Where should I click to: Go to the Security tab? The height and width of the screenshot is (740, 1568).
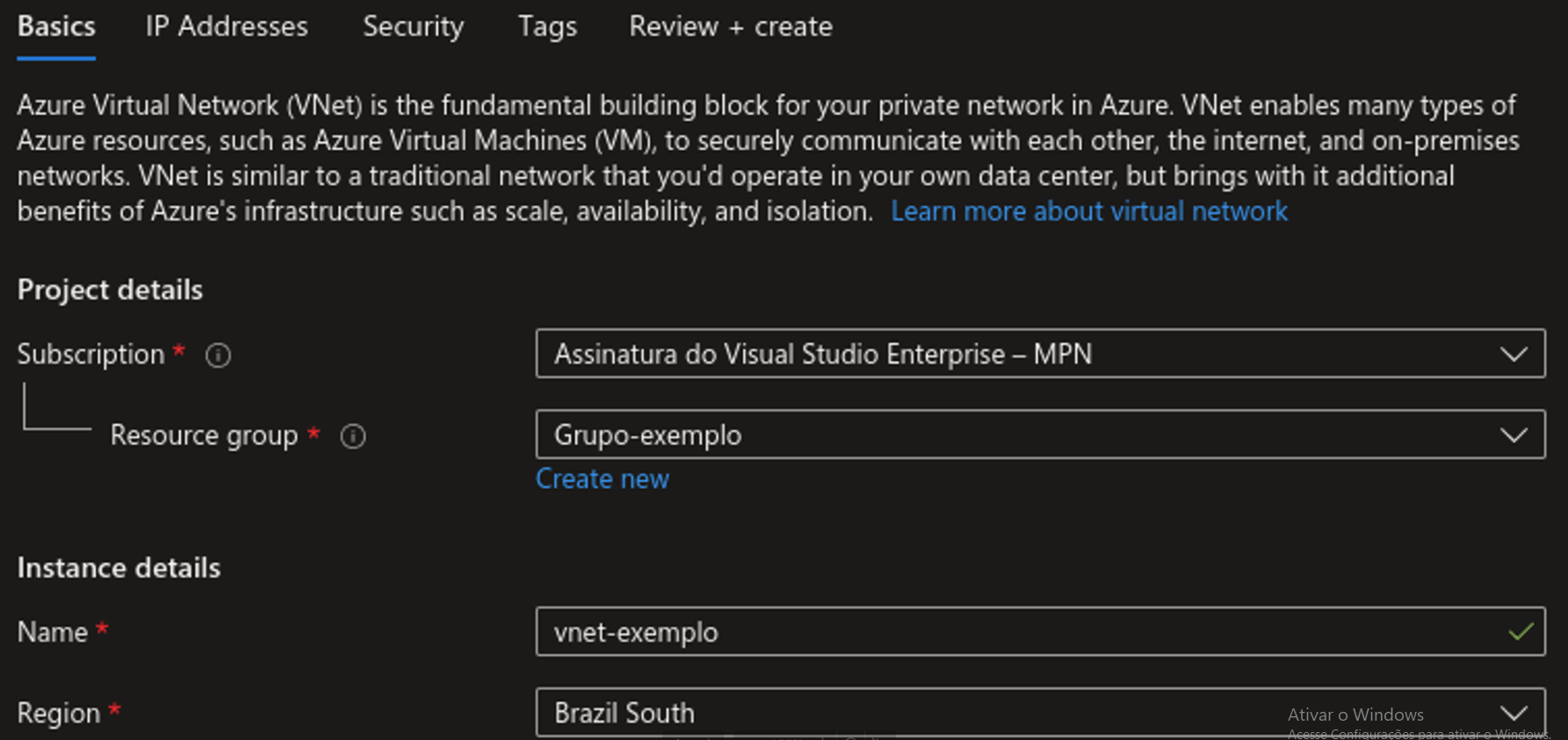tap(413, 27)
